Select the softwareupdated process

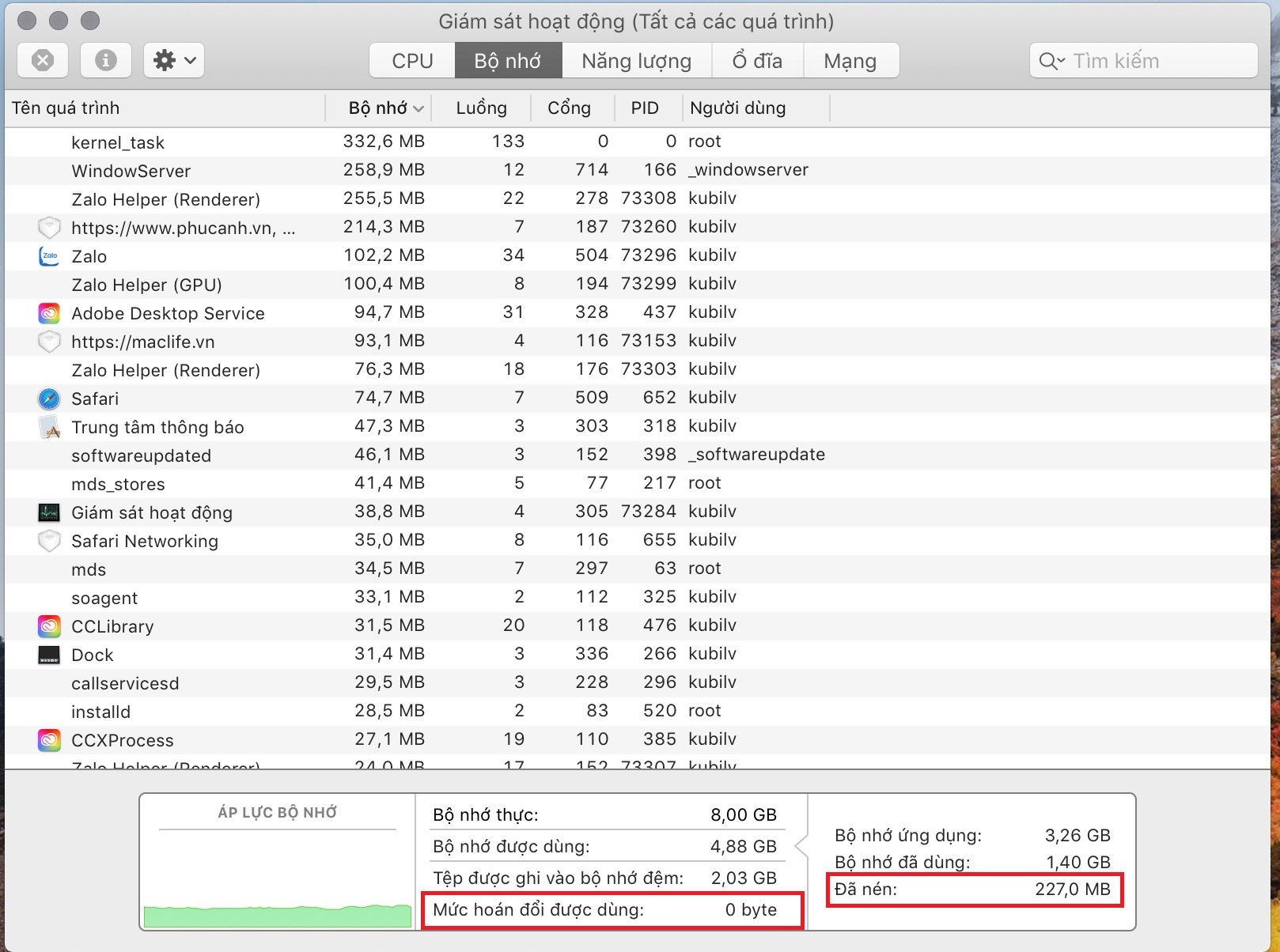click(x=637, y=455)
